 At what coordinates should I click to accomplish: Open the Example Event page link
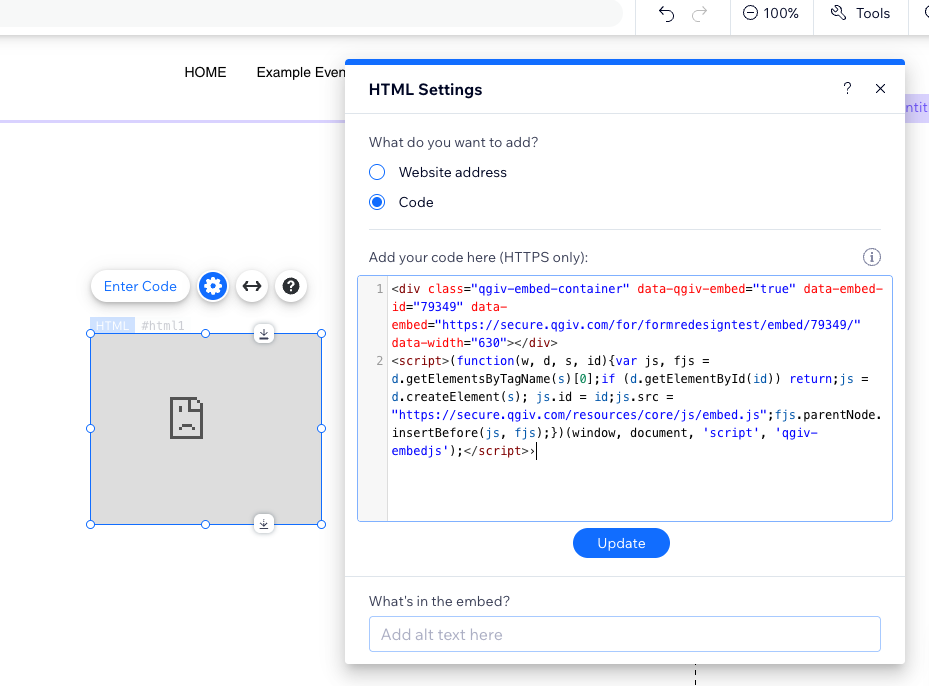[x=301, y=72]
